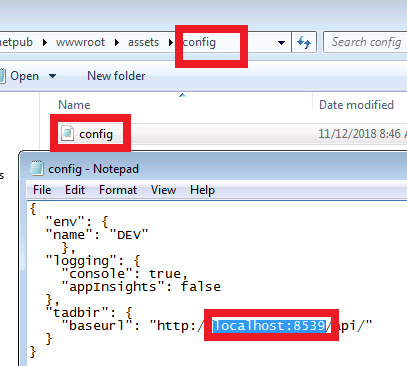The height and width of the screenshot is (366, 407).
Task: Click the "appInsights" key text
Action: coord(113,287)
